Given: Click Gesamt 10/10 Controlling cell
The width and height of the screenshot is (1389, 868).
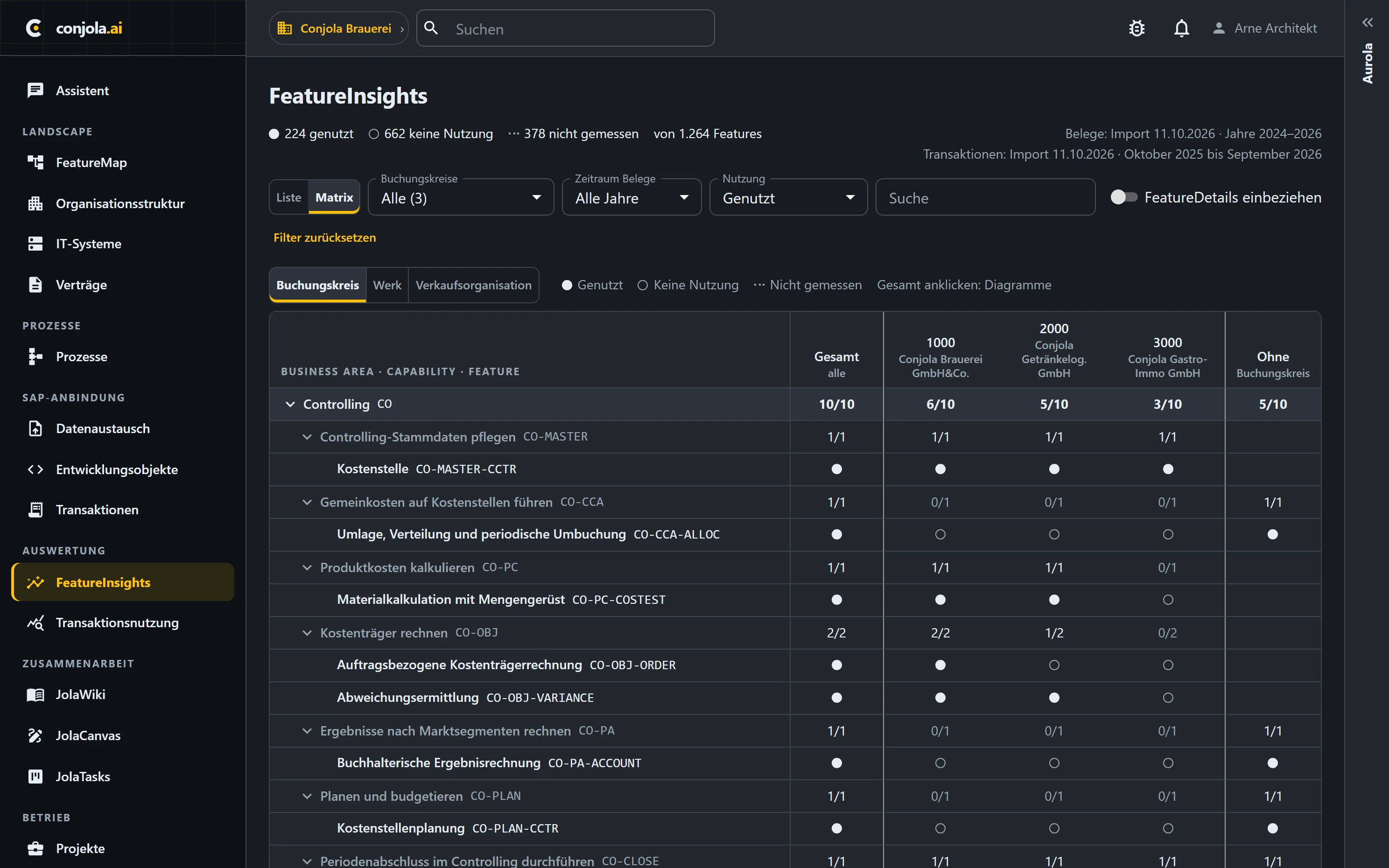Looking at the screenshot, I should pyautogui.click(x=836, y=404).
